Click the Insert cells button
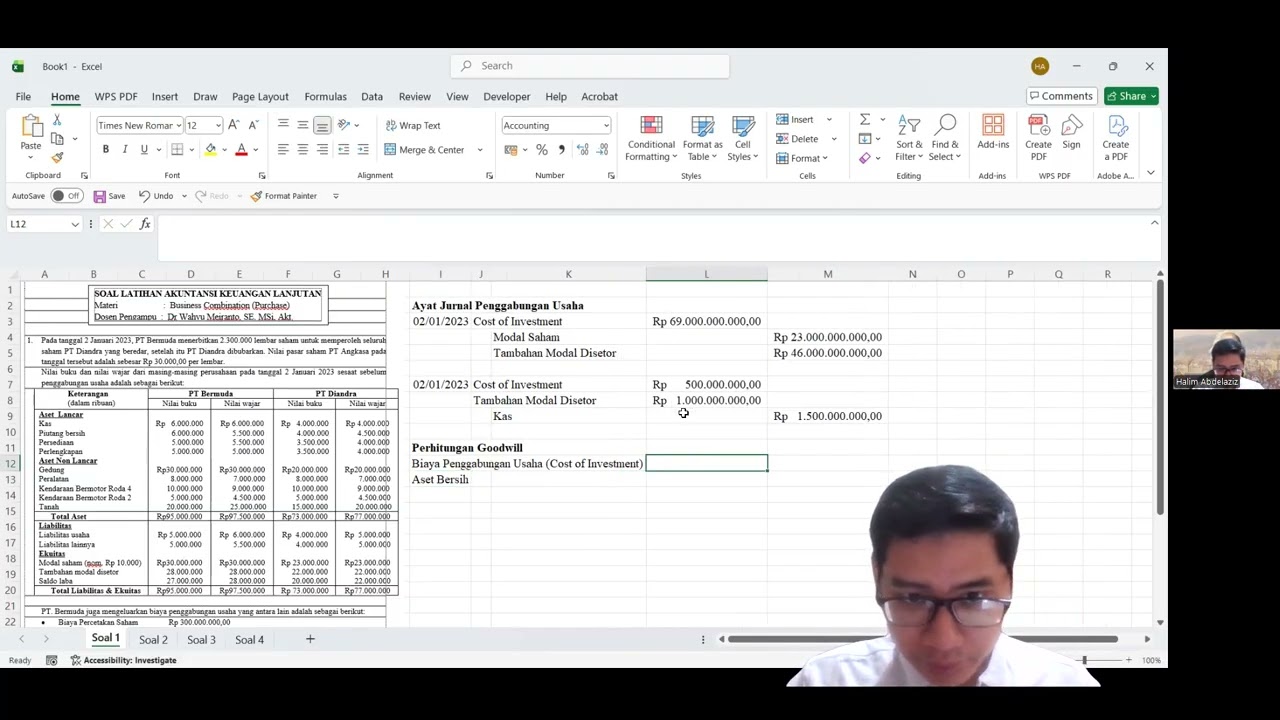1280x720 pixels. (796, 120)
